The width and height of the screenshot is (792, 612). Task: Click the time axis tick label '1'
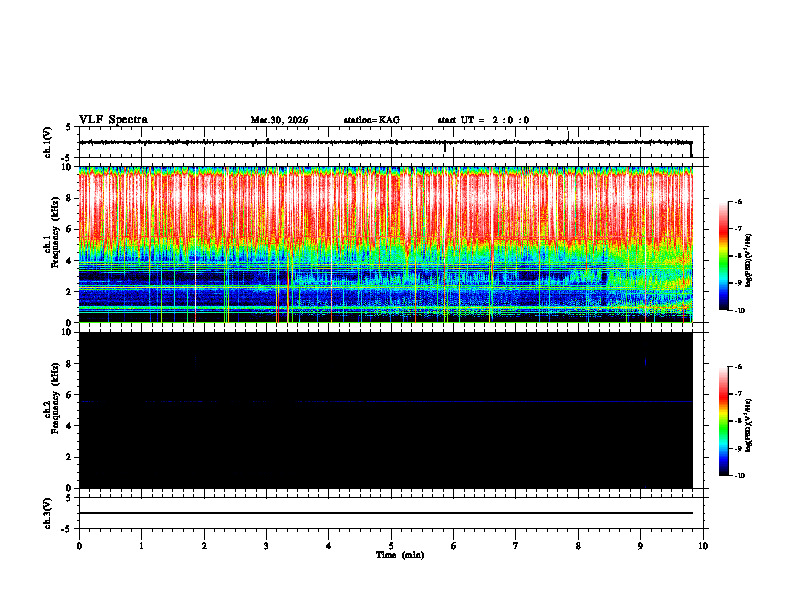142,546
